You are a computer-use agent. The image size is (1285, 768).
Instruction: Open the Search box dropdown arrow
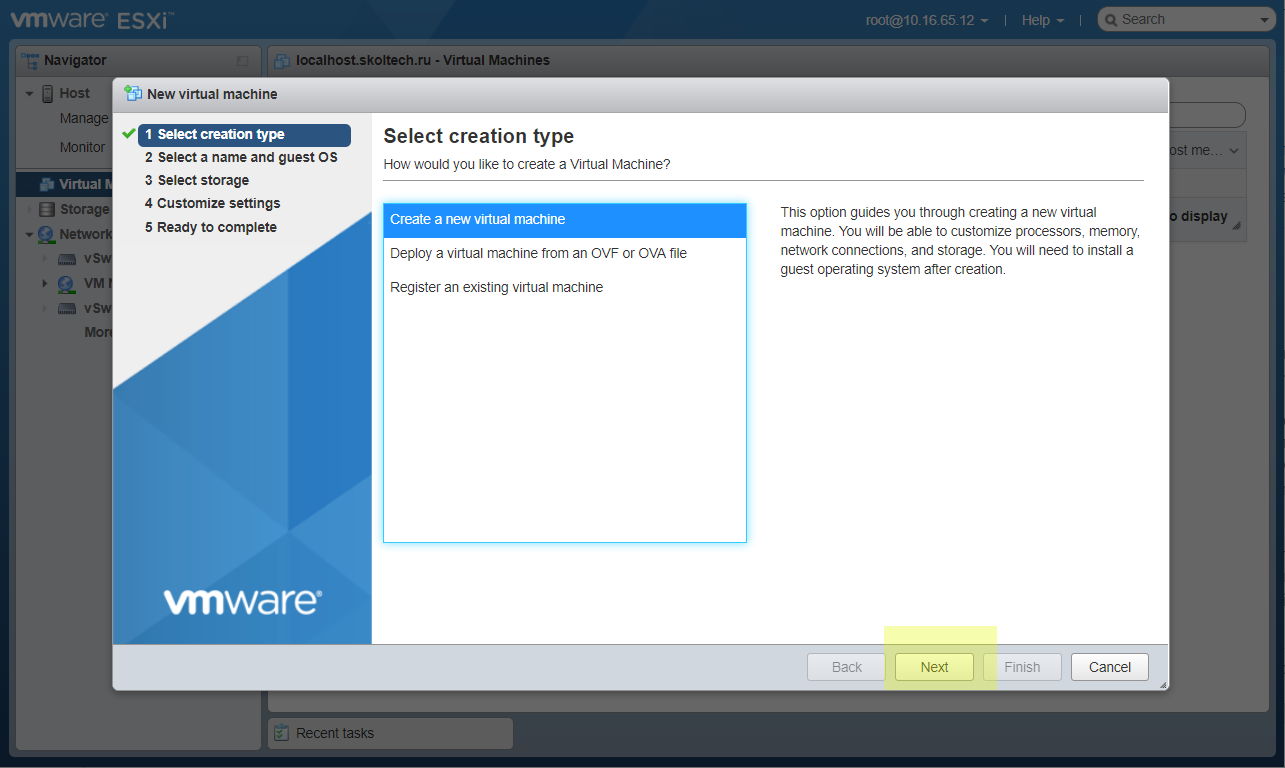click(x=1265, y=20)
